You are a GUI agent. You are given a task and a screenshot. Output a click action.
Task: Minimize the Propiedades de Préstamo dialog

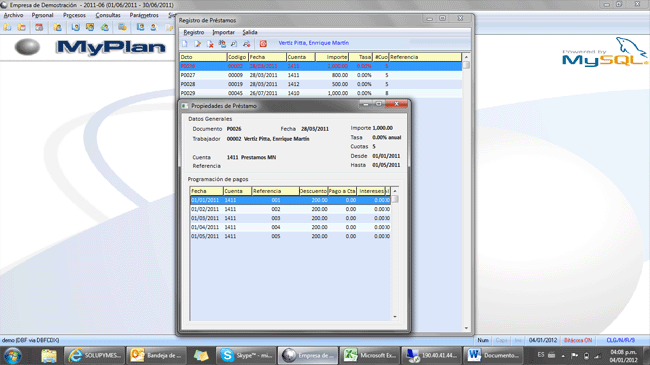click(366, 104)
